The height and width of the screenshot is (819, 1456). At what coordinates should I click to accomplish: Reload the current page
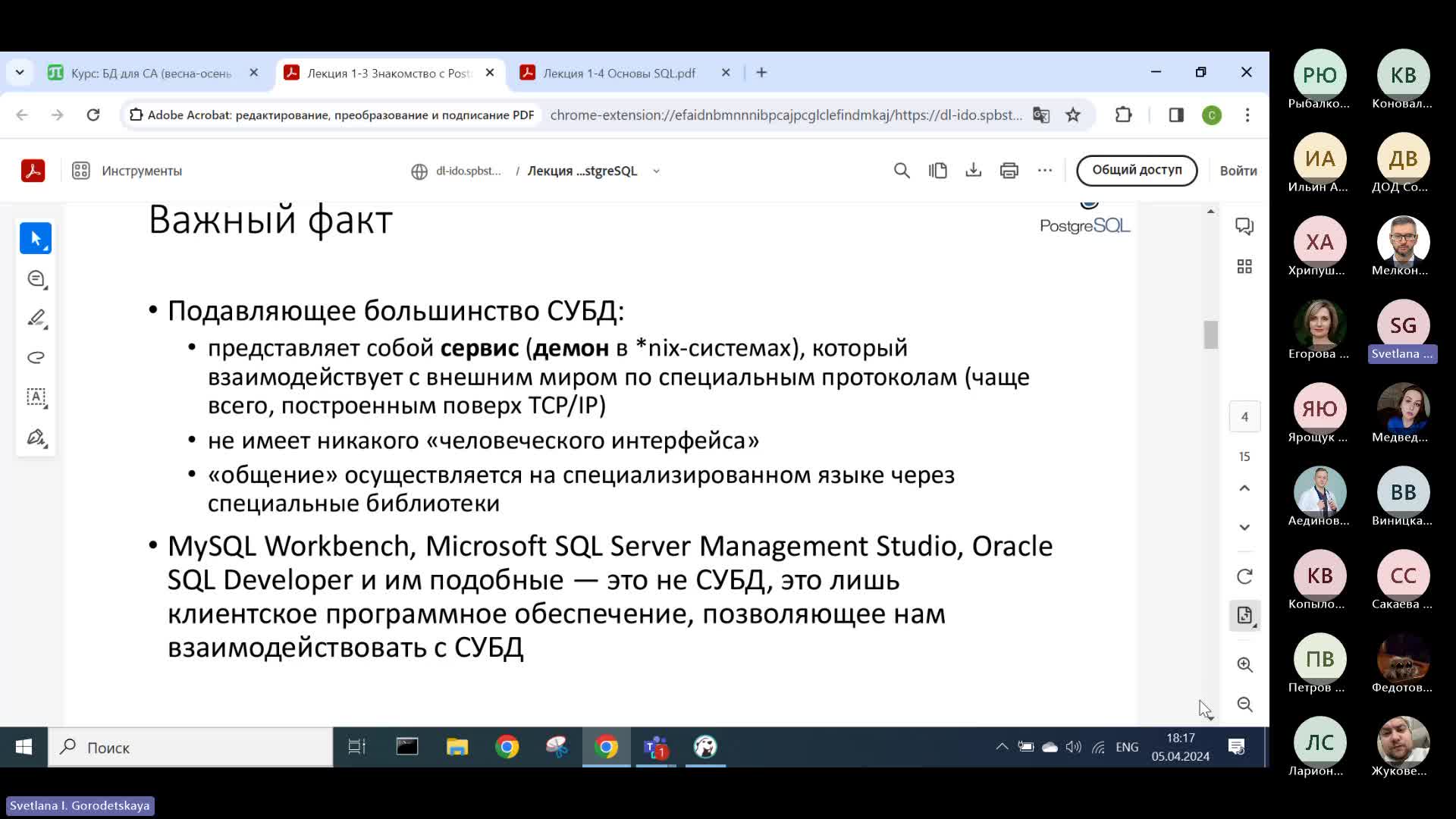tap(93, 115)
